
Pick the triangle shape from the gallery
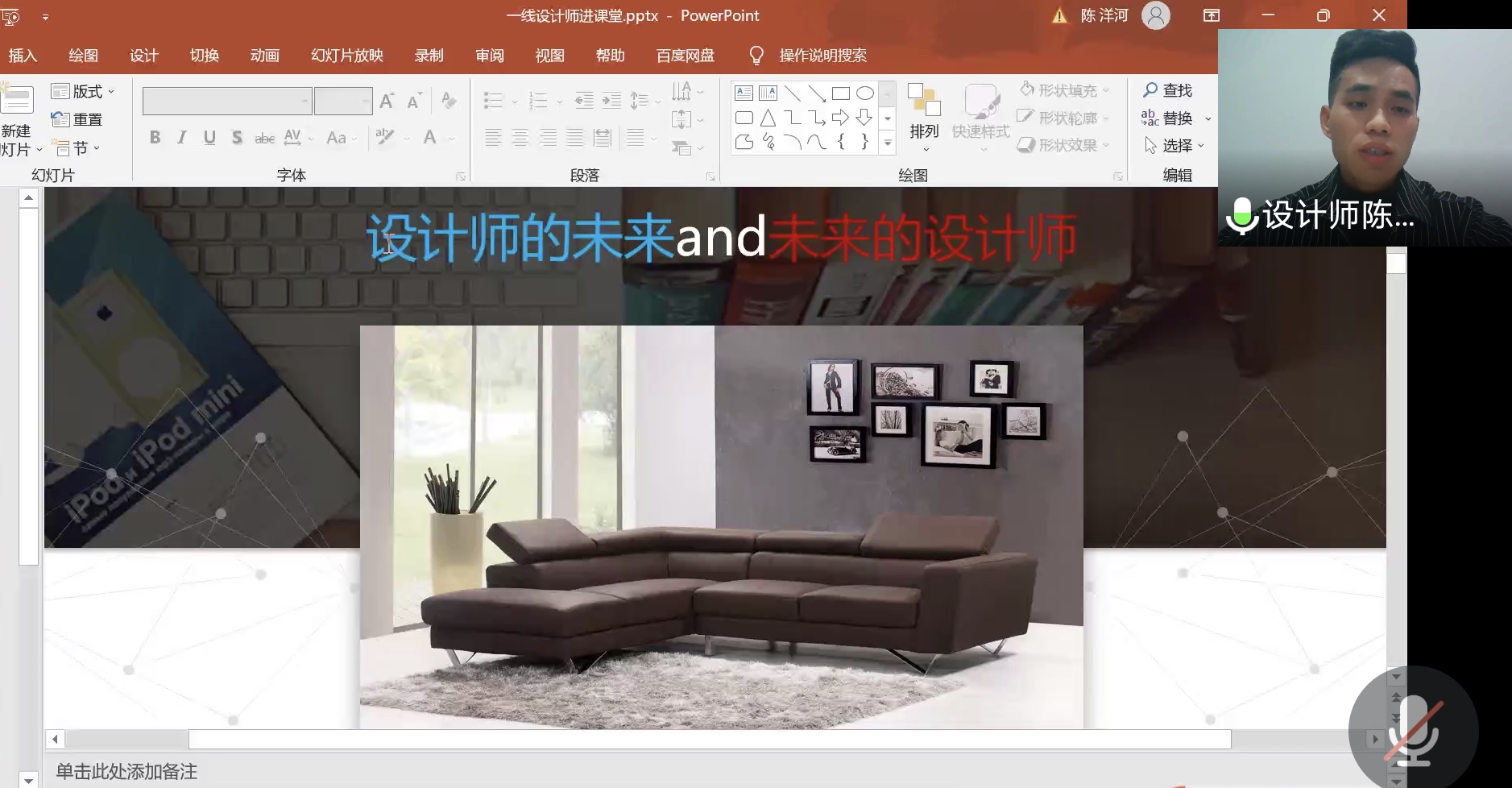tap(768, 118)
